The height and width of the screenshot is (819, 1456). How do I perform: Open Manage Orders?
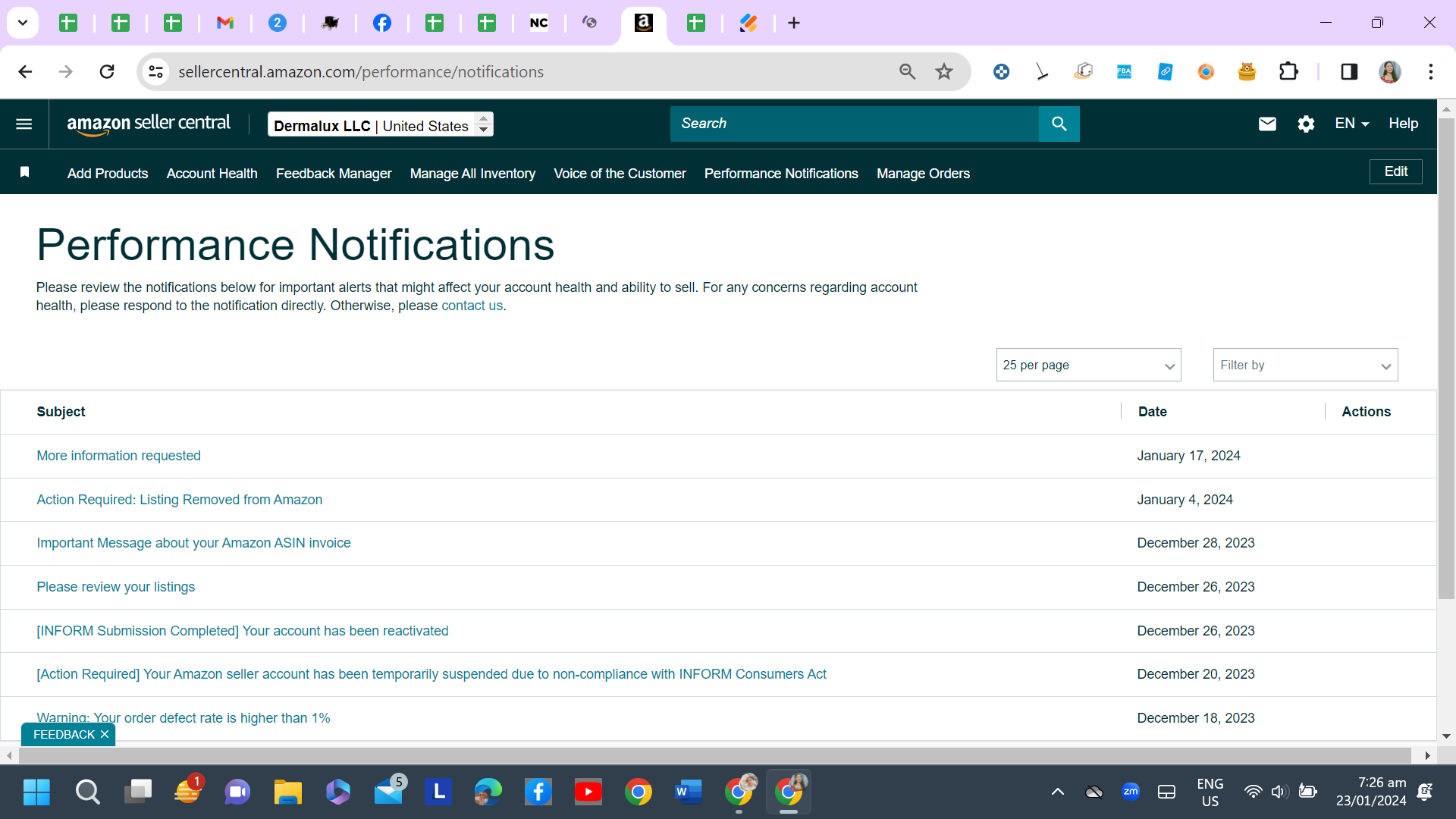pos(923,174)
